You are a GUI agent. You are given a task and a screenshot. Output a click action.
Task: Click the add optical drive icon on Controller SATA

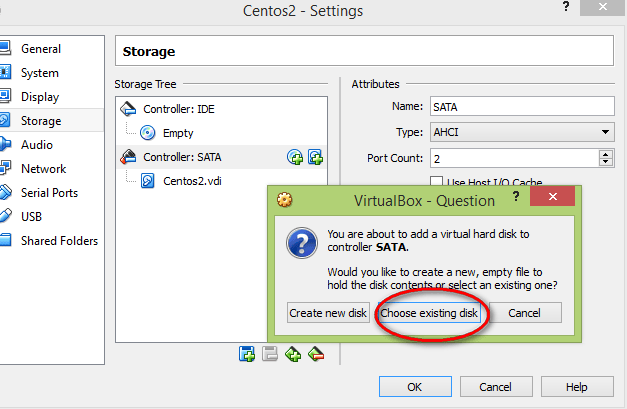pyautogui.click(x=295, y=157)
